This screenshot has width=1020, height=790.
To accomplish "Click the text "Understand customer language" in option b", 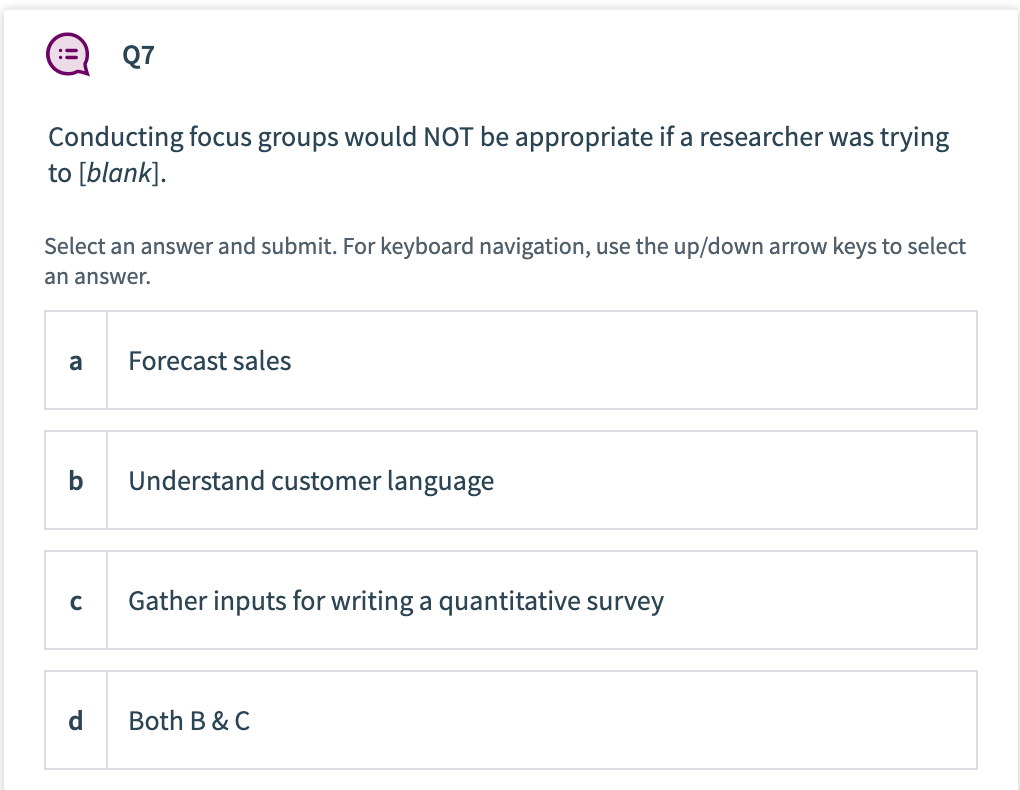I will point(311,481).
